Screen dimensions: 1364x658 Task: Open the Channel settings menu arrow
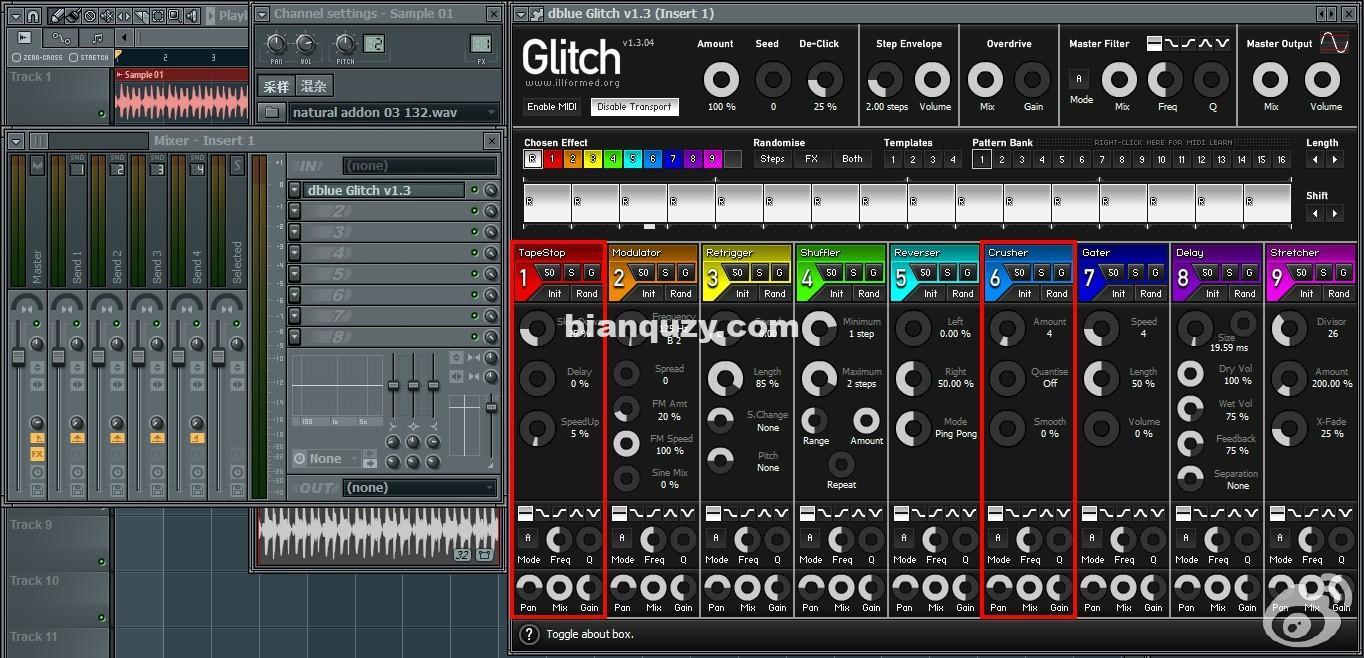[x=262, y=14]
